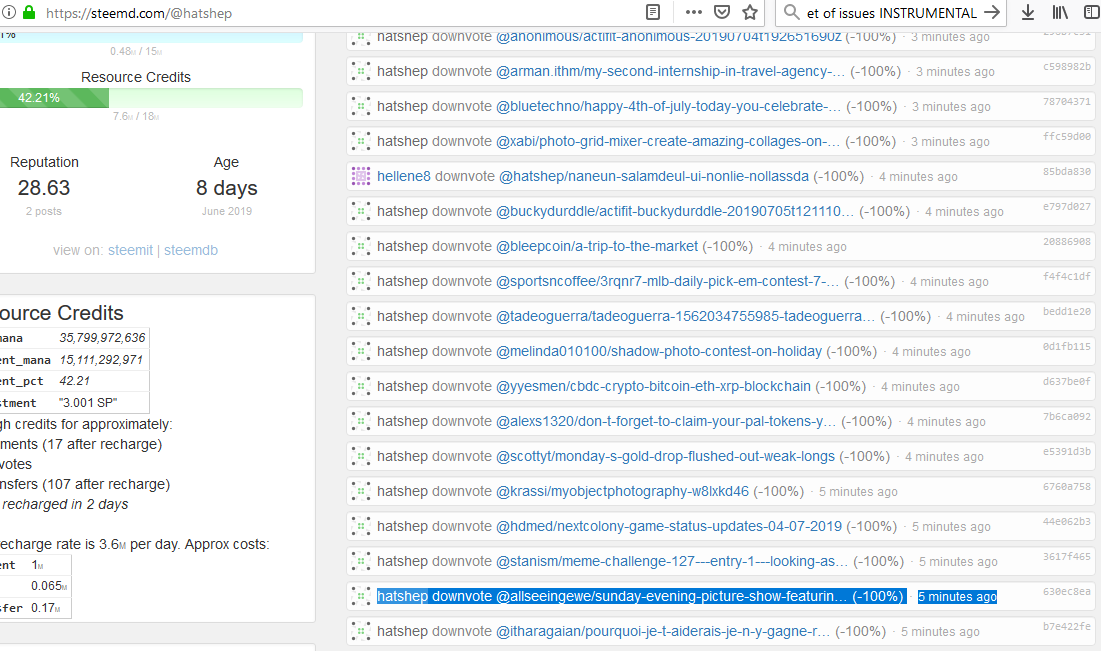This screenshot has height=651, width=1101.
Task: Open the @bleepcoin/a-trip-to-the-market post link
Action: coord(597,246)
